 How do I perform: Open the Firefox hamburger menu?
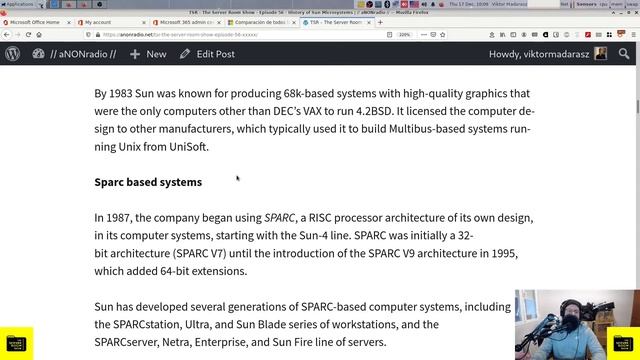click(x=633, y=35)
